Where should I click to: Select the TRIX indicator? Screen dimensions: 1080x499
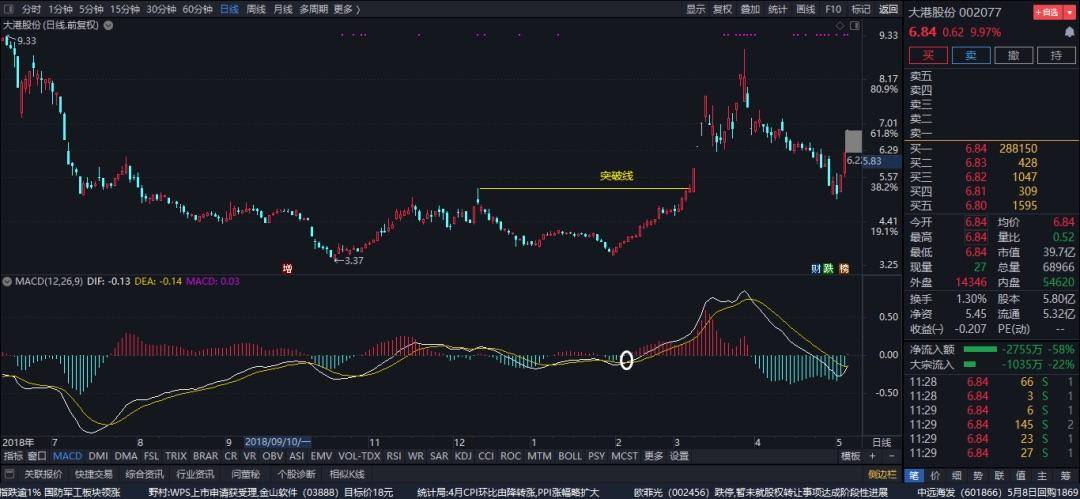176,456
